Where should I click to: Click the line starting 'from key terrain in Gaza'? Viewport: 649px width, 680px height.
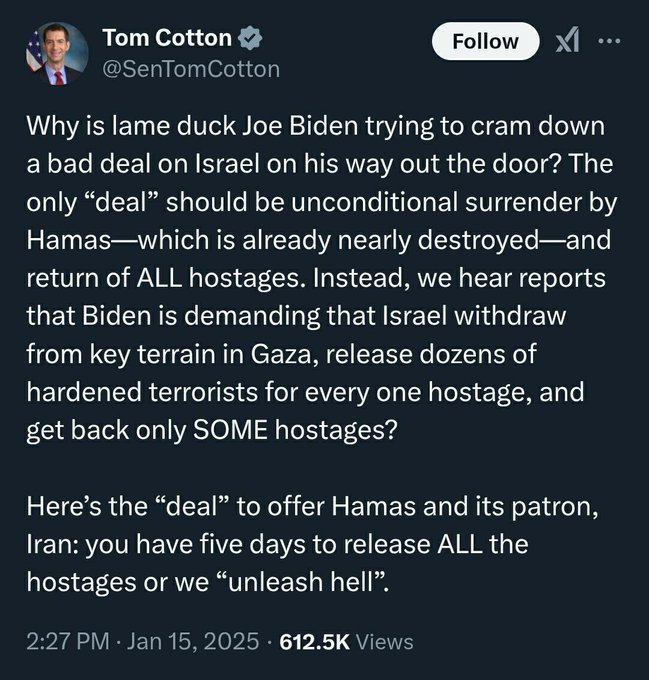[281, 354]
